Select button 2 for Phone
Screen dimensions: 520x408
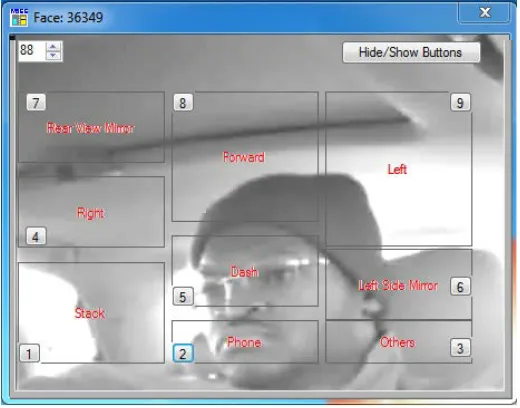pyautogui.click(x=183, y=353)
